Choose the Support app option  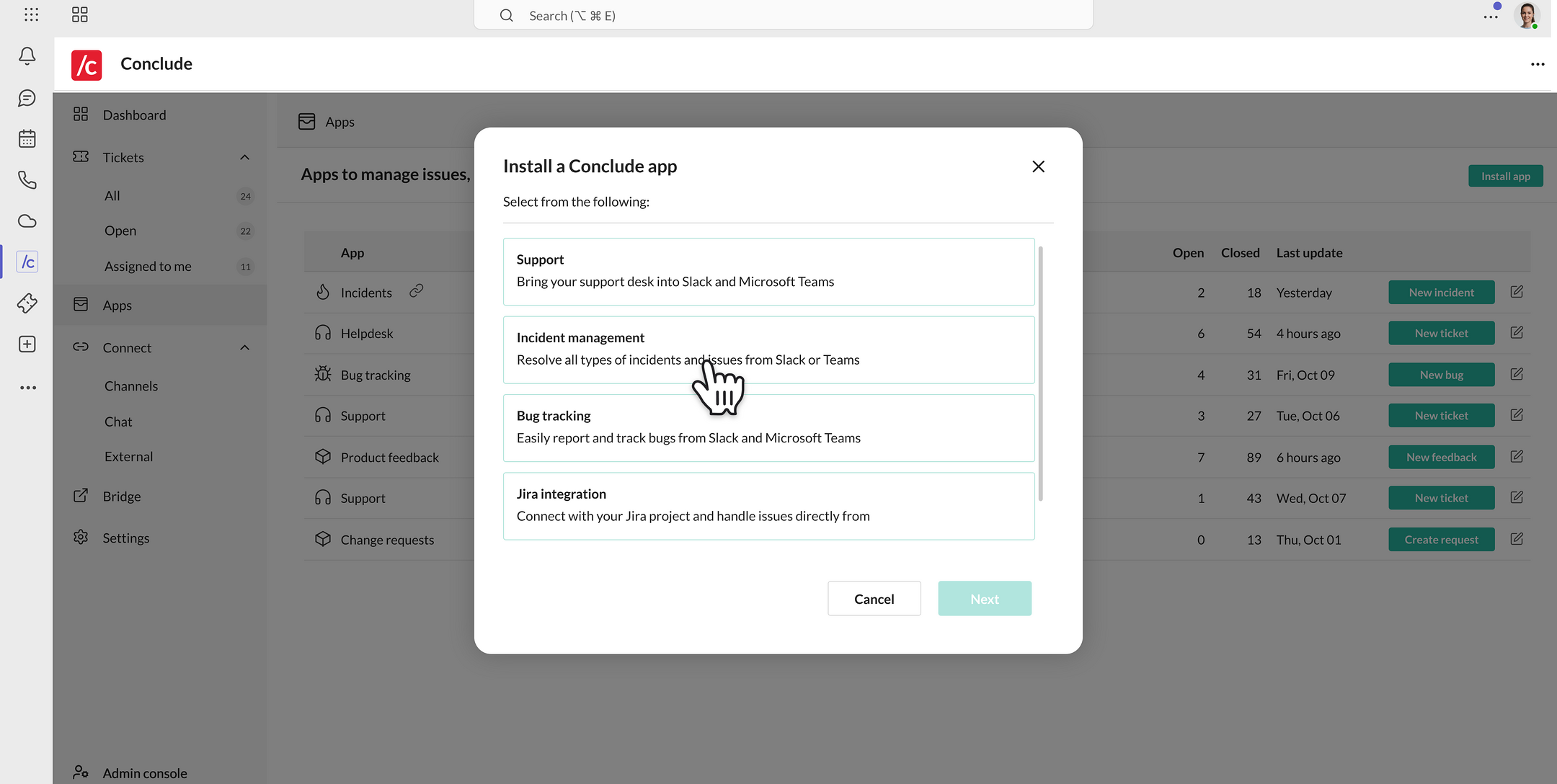pyautogui.click(x=768, y=272)
